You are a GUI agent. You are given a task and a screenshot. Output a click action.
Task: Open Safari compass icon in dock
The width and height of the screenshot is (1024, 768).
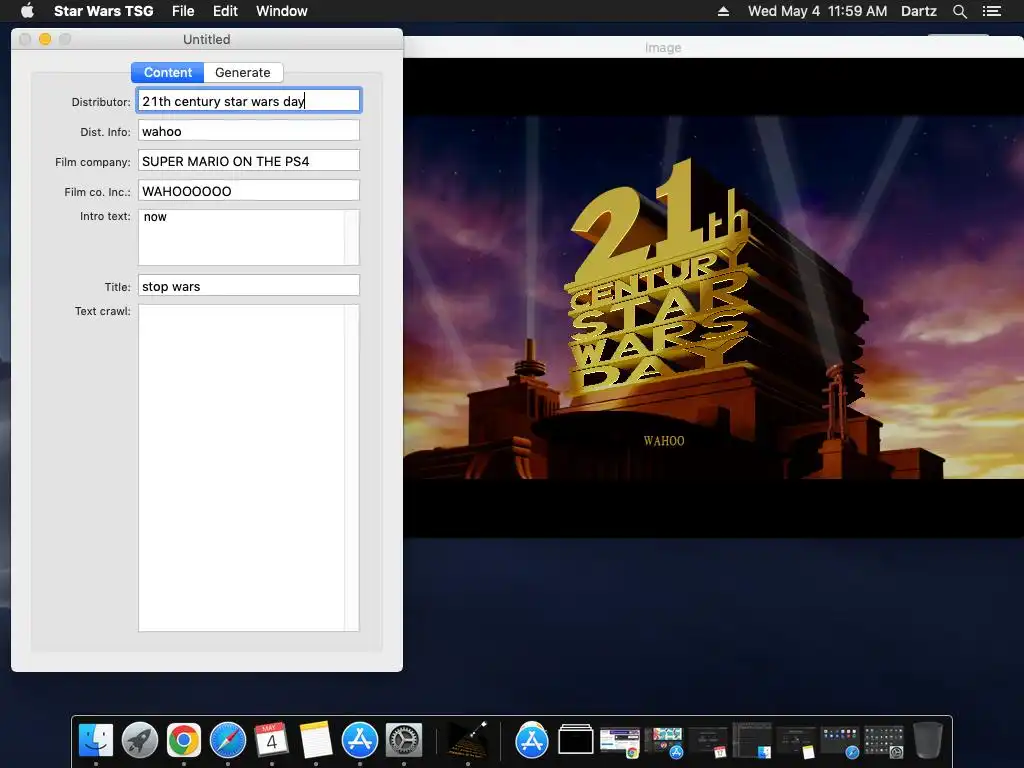pos(228,740)
